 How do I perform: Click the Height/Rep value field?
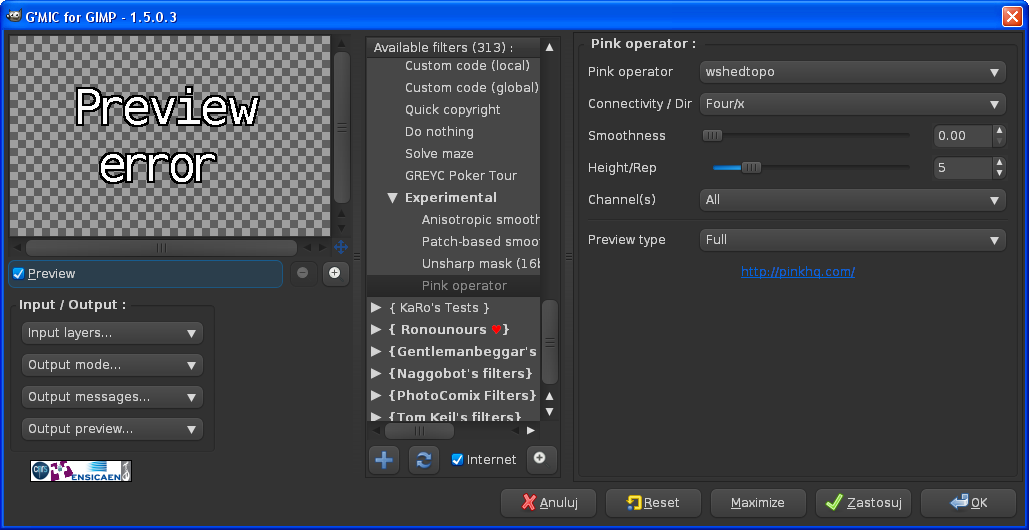[962, 168]
